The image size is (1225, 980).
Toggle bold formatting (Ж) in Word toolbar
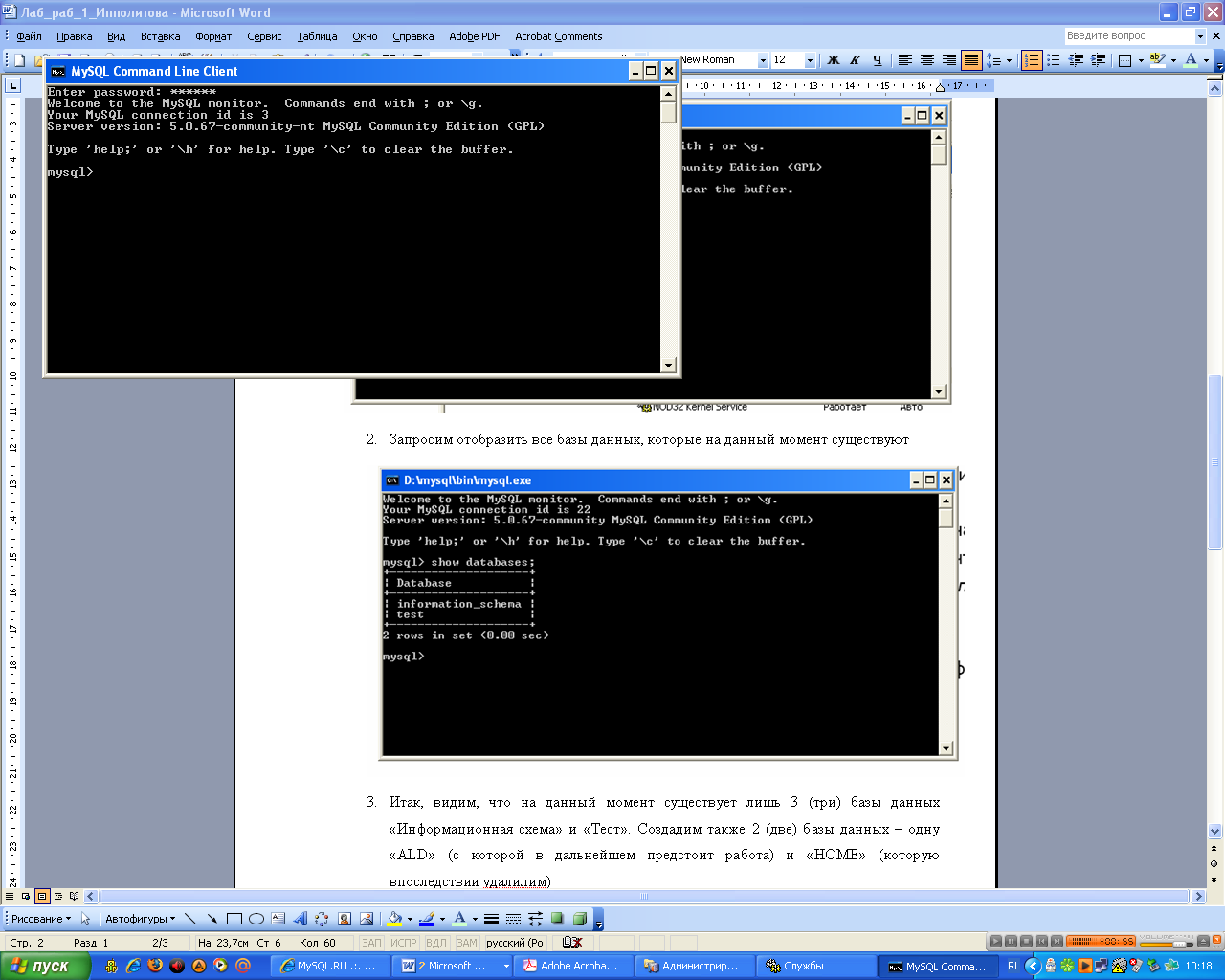[834, 59]
